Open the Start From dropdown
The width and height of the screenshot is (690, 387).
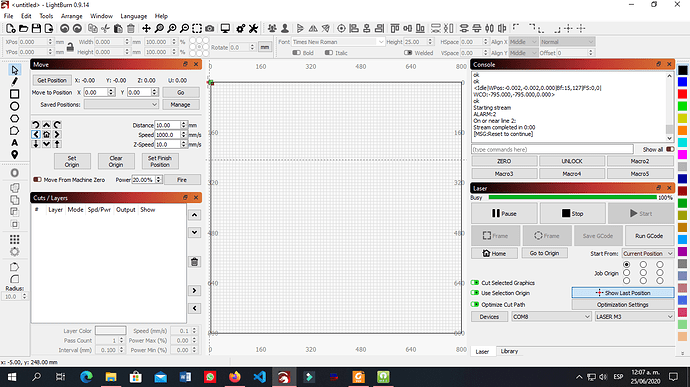(648, 254)
